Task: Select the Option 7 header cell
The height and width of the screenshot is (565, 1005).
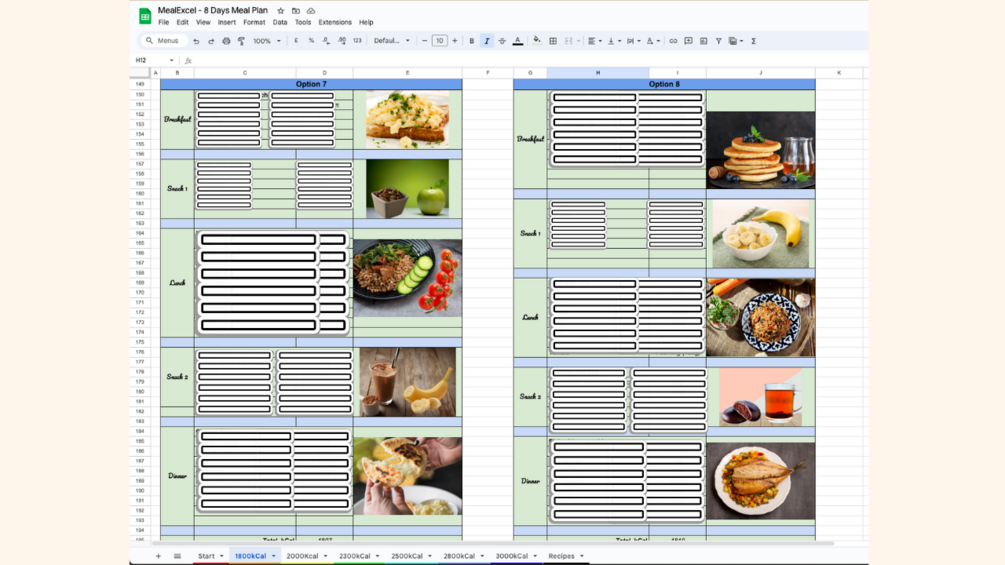Action: [x=311, y=84]
